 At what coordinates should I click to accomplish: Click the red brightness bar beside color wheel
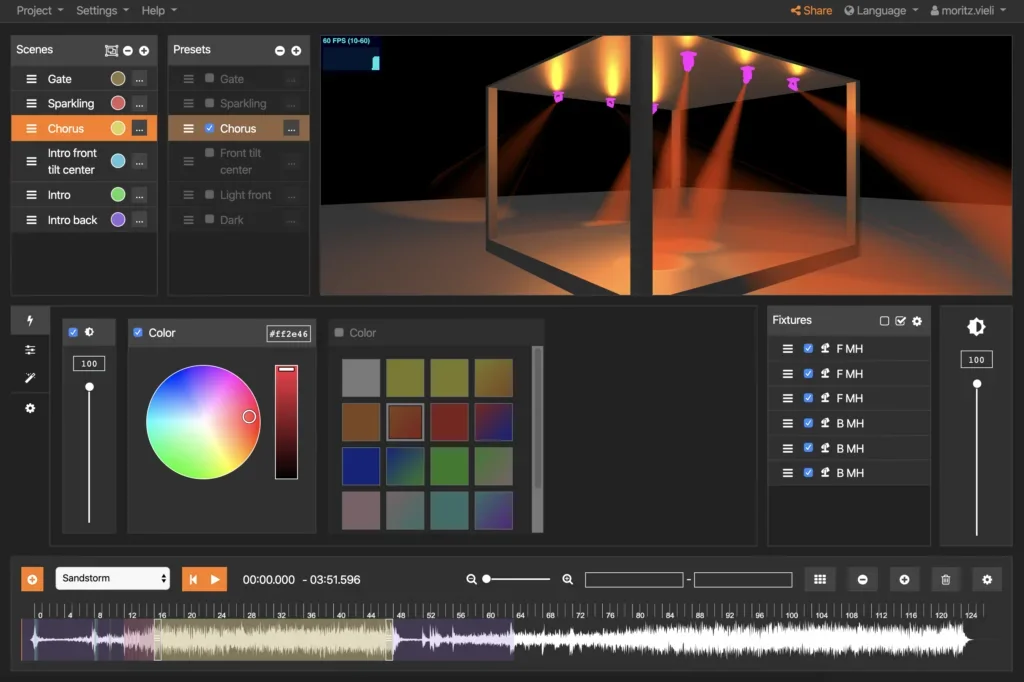coord(286,422)
